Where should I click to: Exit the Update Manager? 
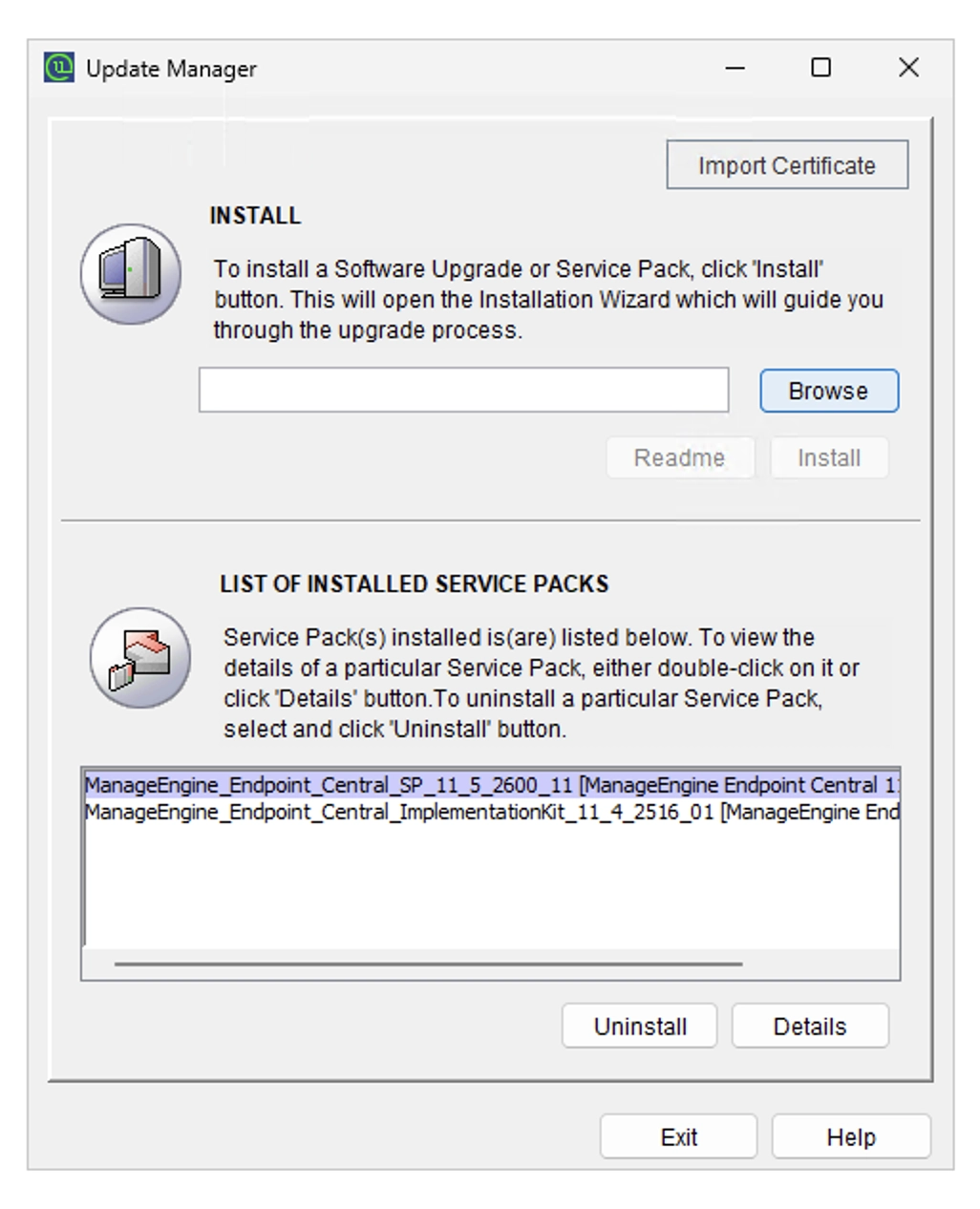pyautogui.click(x=679, y=1136)
